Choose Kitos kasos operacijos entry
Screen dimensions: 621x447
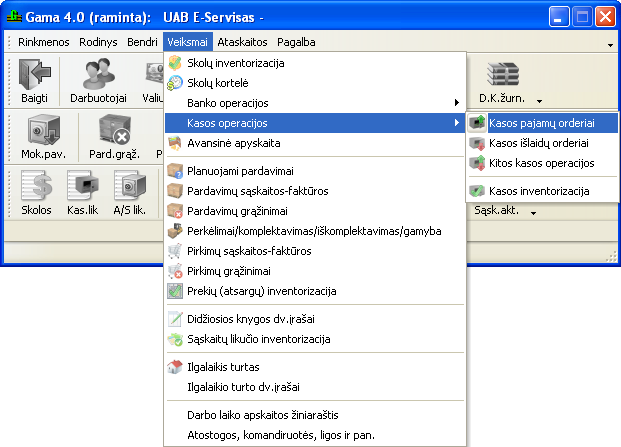click(542, 163)
